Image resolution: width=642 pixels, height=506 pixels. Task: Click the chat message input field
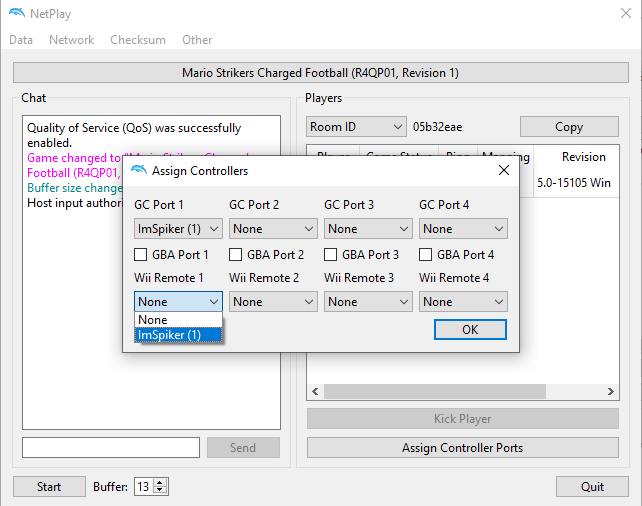pos(111,448)
